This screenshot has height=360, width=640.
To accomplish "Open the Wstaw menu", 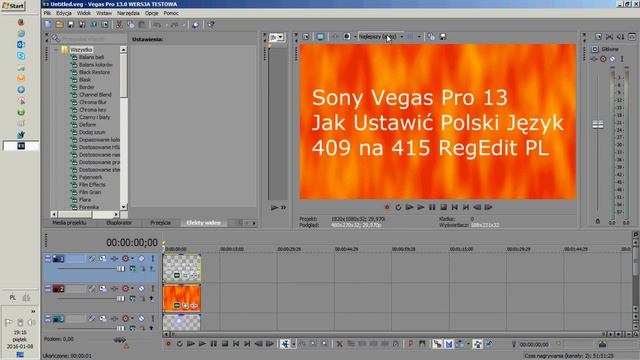I will click(x=104, y=13).
